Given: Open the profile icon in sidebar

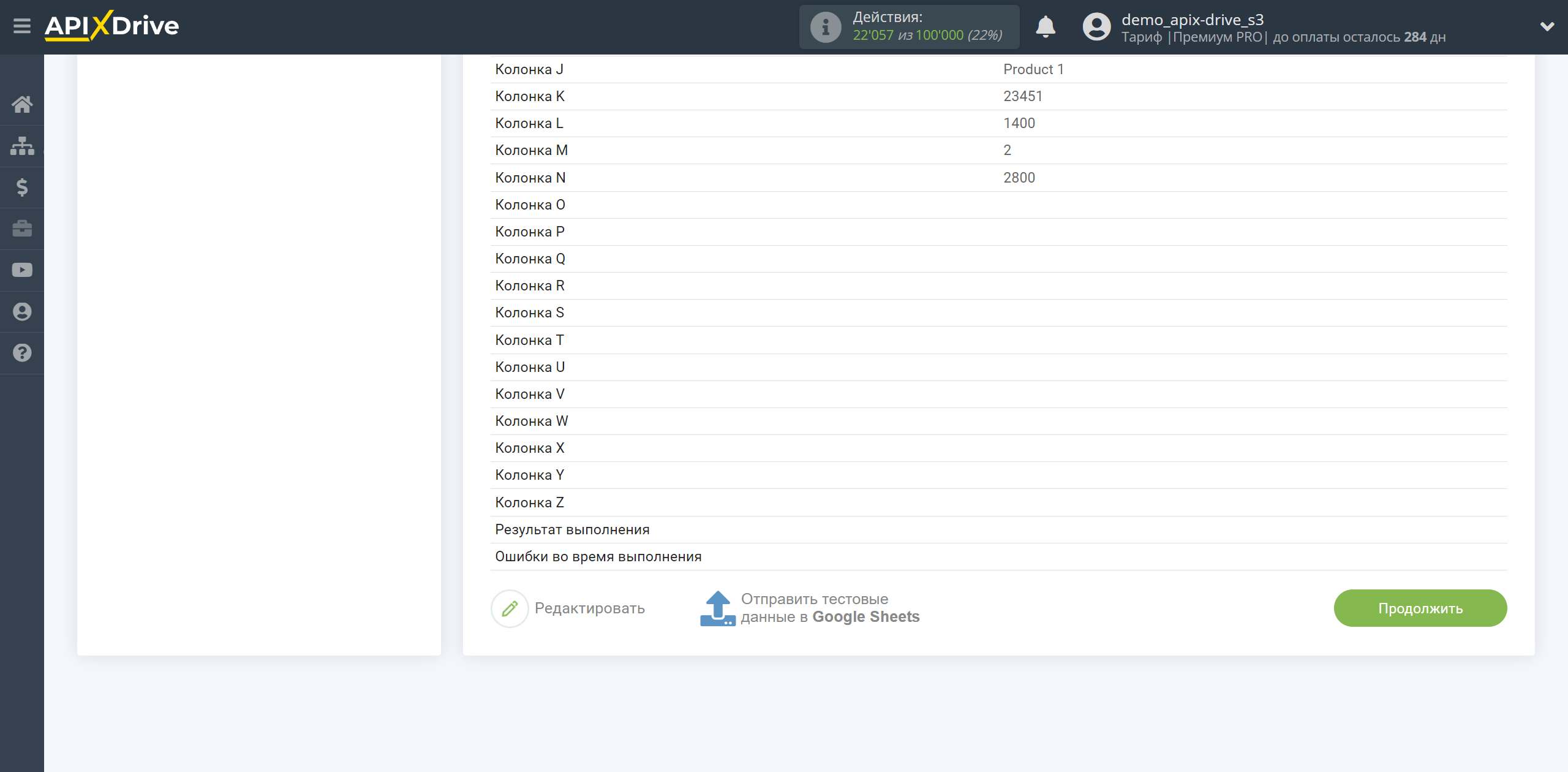Looking at the screenshot, I should [22, 311].
